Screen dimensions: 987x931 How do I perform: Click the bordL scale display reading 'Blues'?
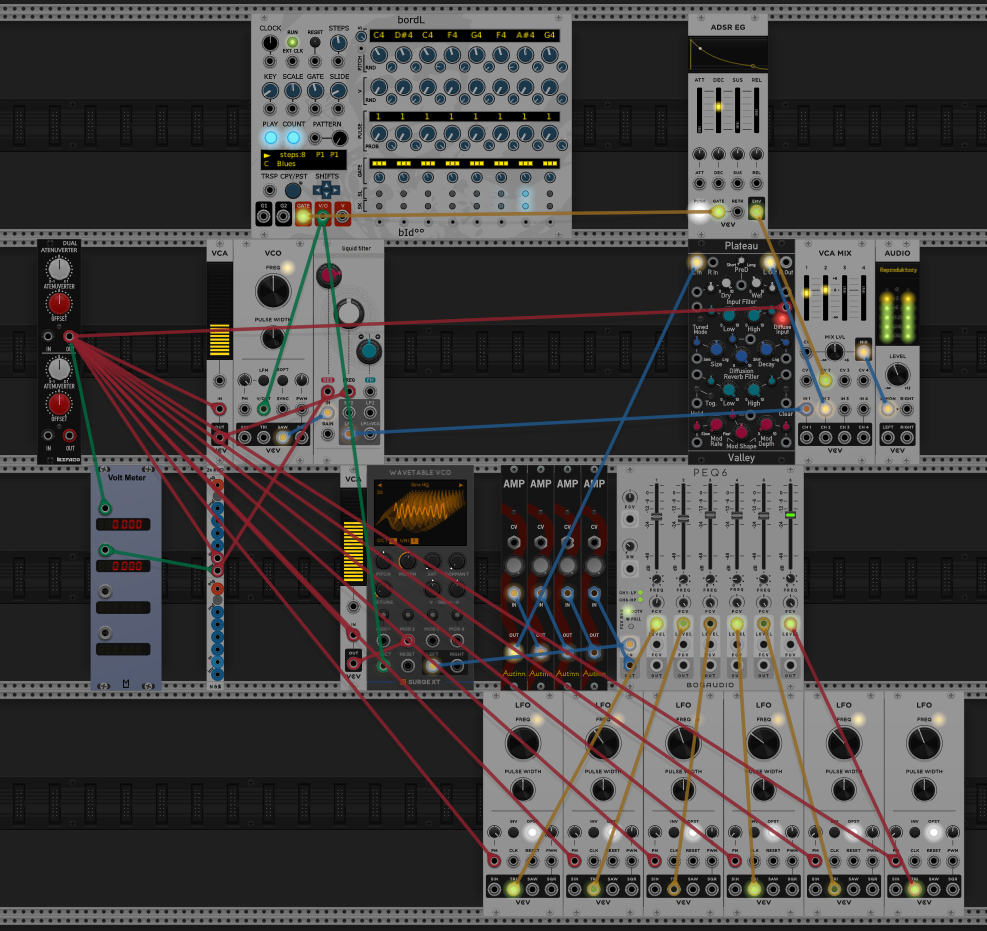tap(286, 164)
